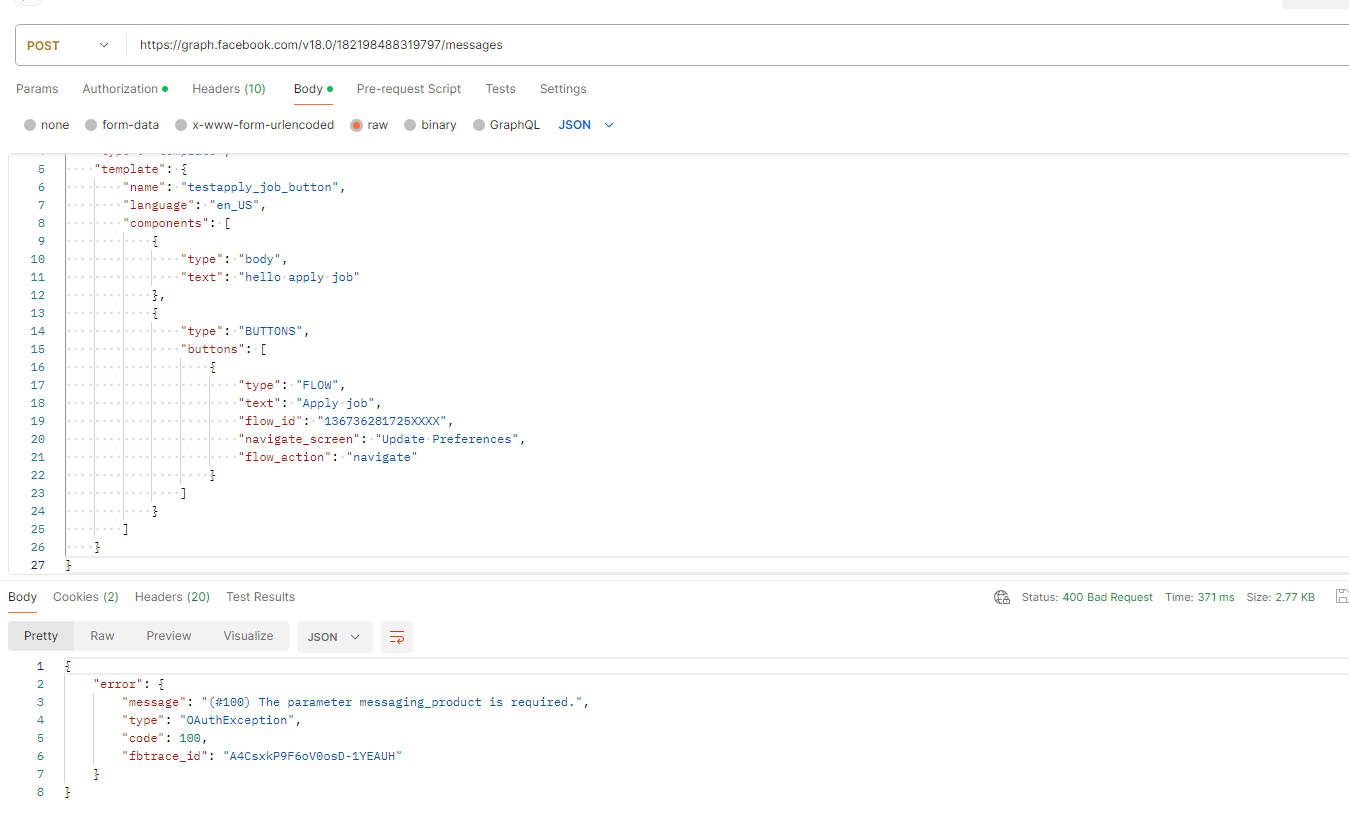Screen dimensions: 1349x839
Task: Open the Tests tab
Action: point(501,89)
